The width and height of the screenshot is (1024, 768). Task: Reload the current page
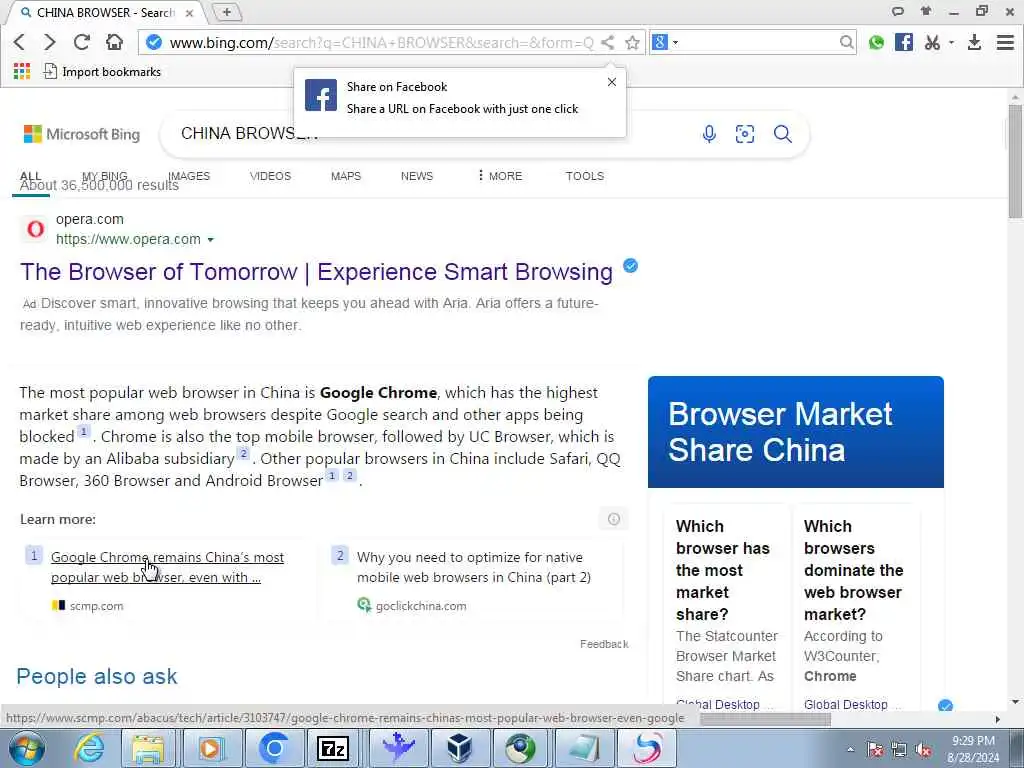82,42
